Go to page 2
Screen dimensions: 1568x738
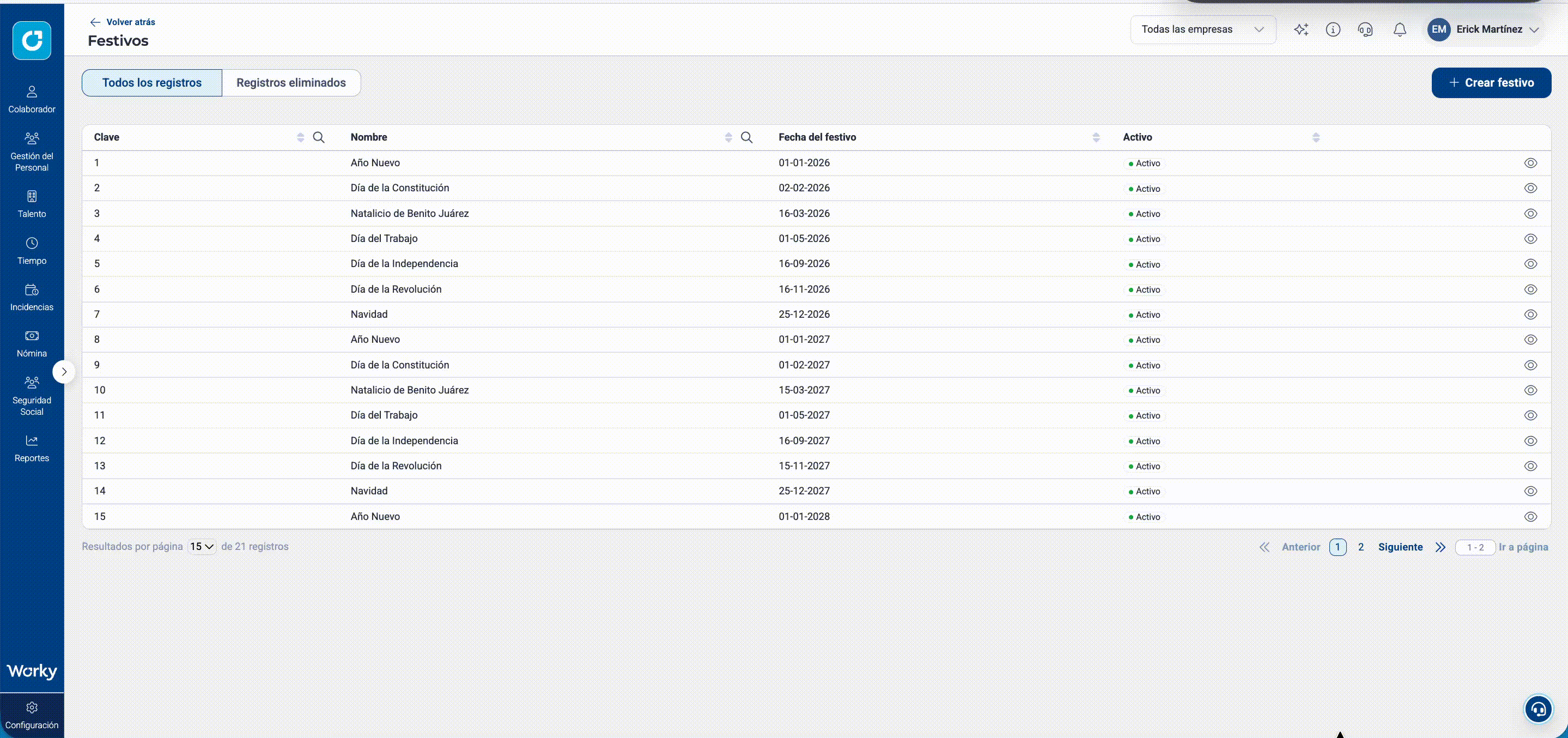click(1360, 547)
